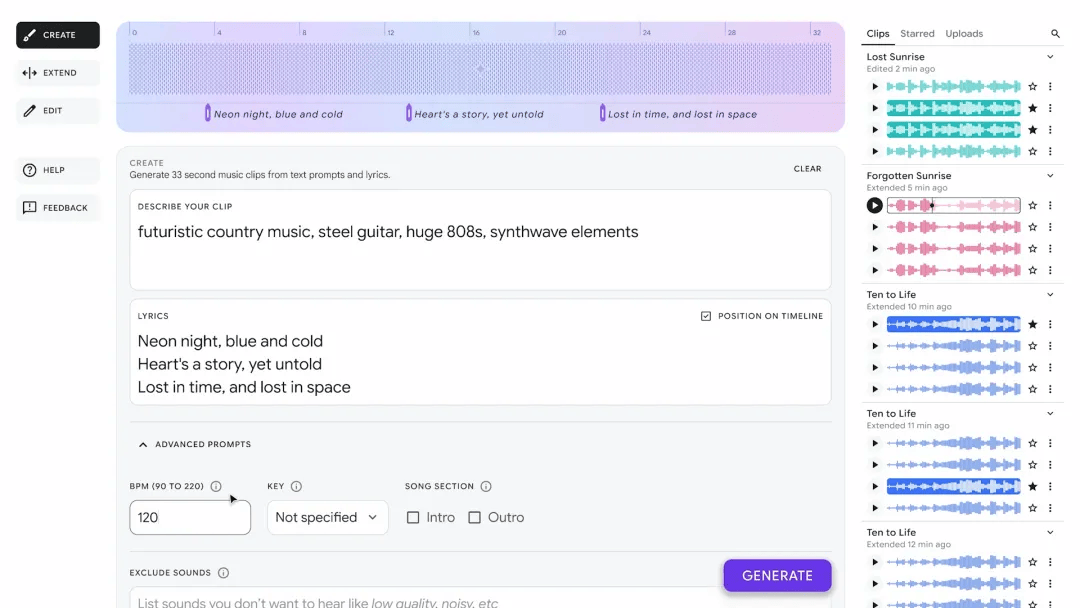Switch to the Starred tab
This screenshot has height=608, width=1080.
pyautogui.click(x=917, y=34)
